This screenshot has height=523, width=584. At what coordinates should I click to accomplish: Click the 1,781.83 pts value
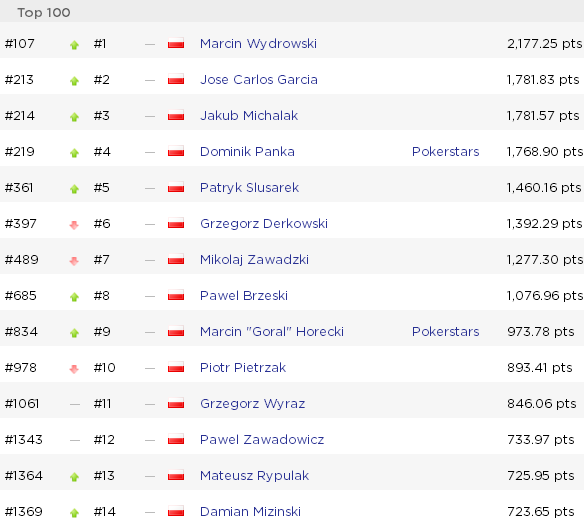543,80
